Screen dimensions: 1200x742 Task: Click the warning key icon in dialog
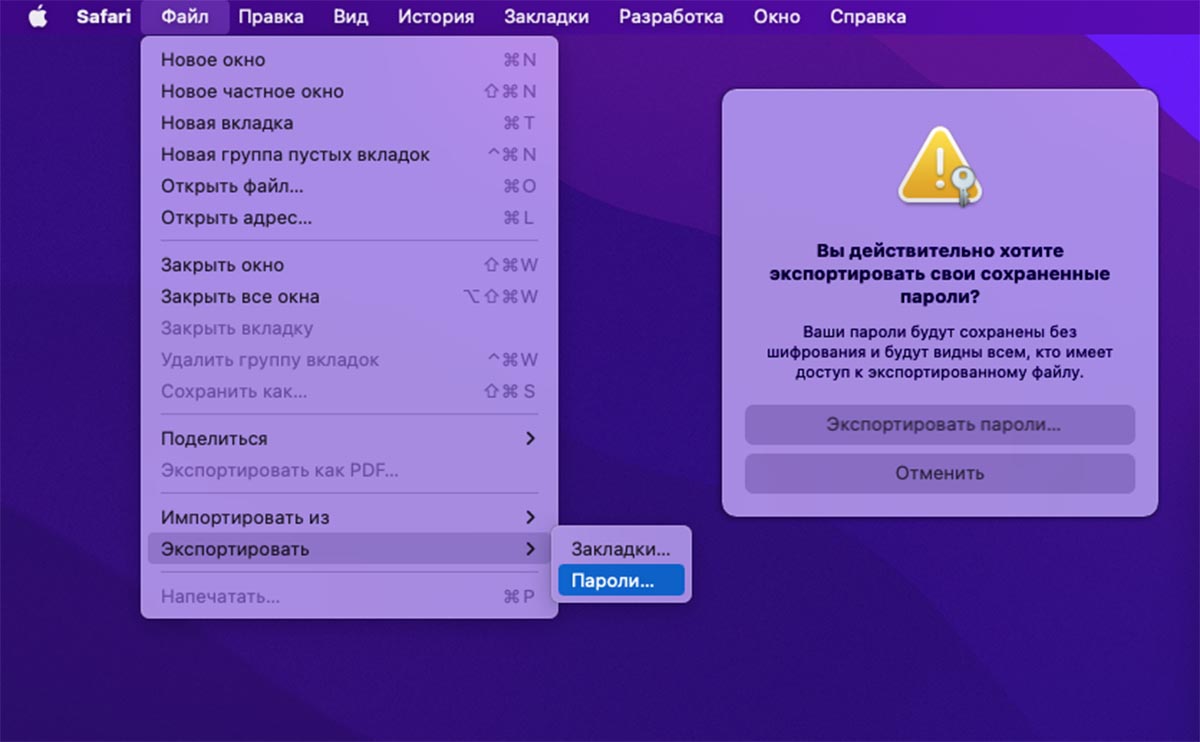pos(939,167)
